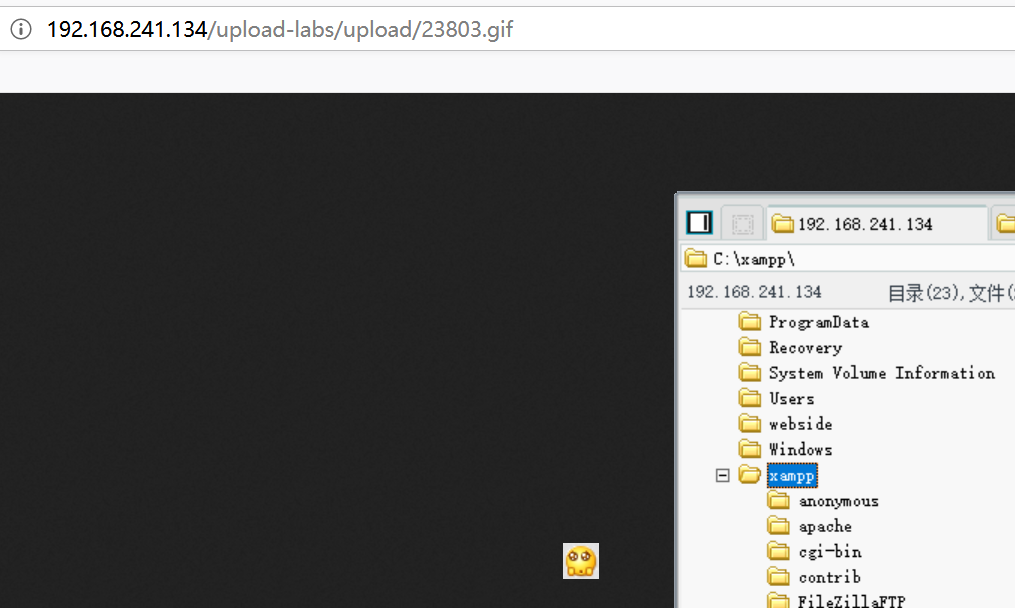Click the webside folder icon

[750, 423]
